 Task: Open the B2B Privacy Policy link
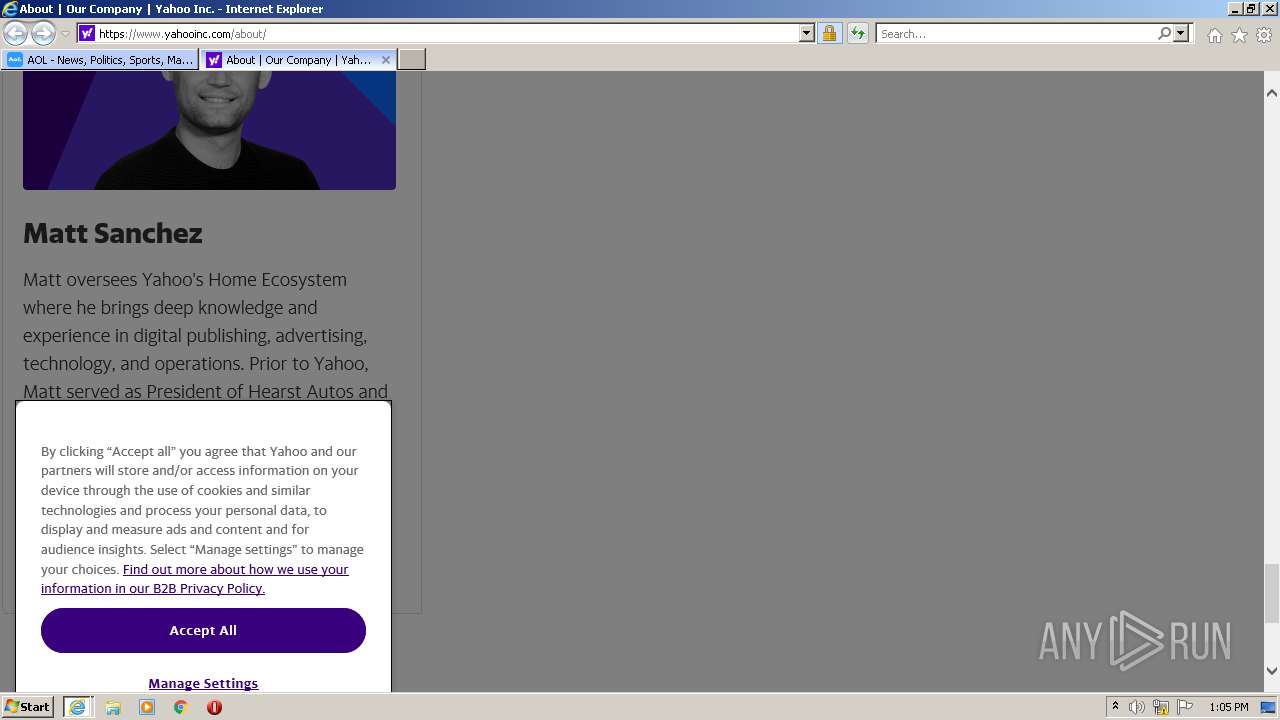point(195,579)
